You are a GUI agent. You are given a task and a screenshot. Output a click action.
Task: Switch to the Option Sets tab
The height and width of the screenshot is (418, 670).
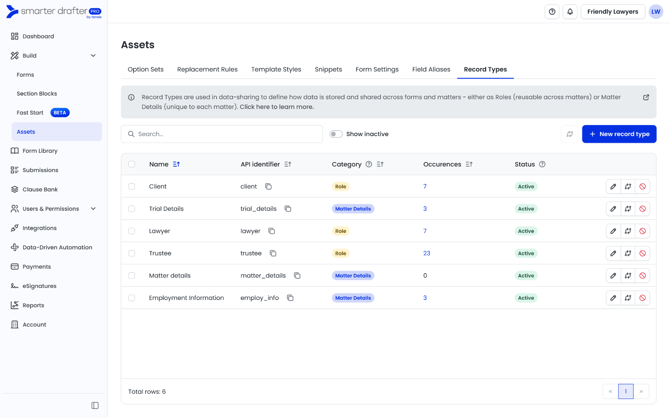coord(145,70)
